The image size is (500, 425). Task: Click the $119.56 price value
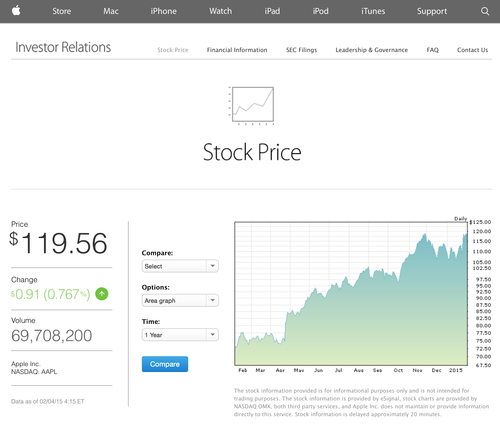58,243
